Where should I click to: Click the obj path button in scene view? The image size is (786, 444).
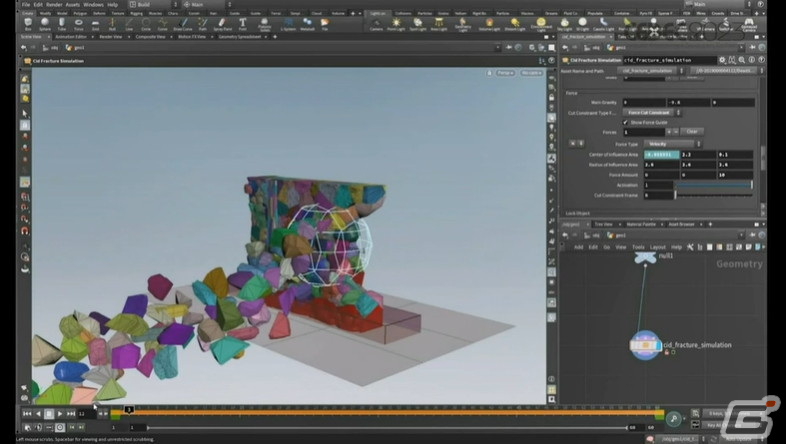coord(51,48)
